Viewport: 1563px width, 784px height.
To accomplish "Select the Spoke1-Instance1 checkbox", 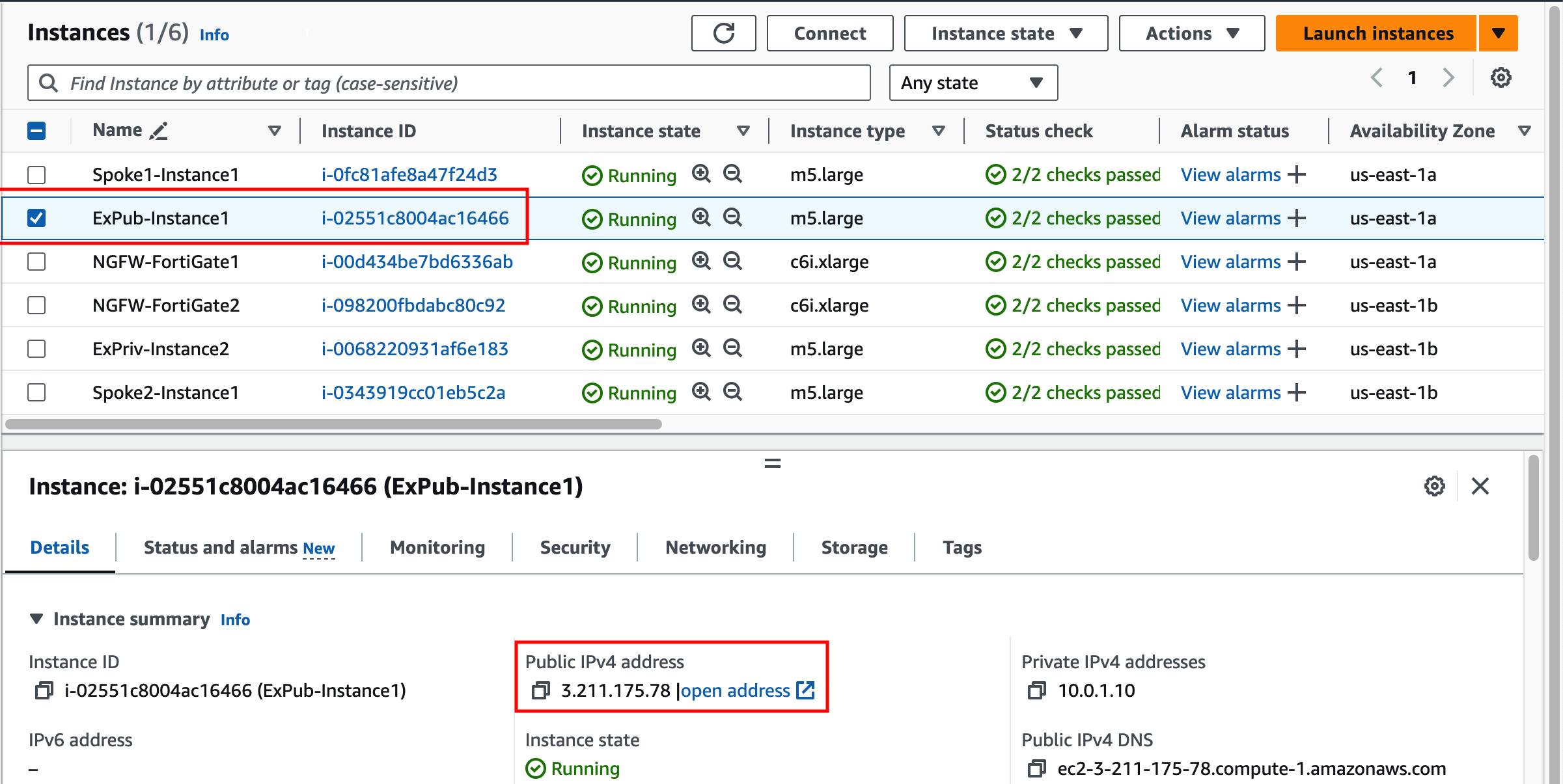I will [x=36, y=174].
